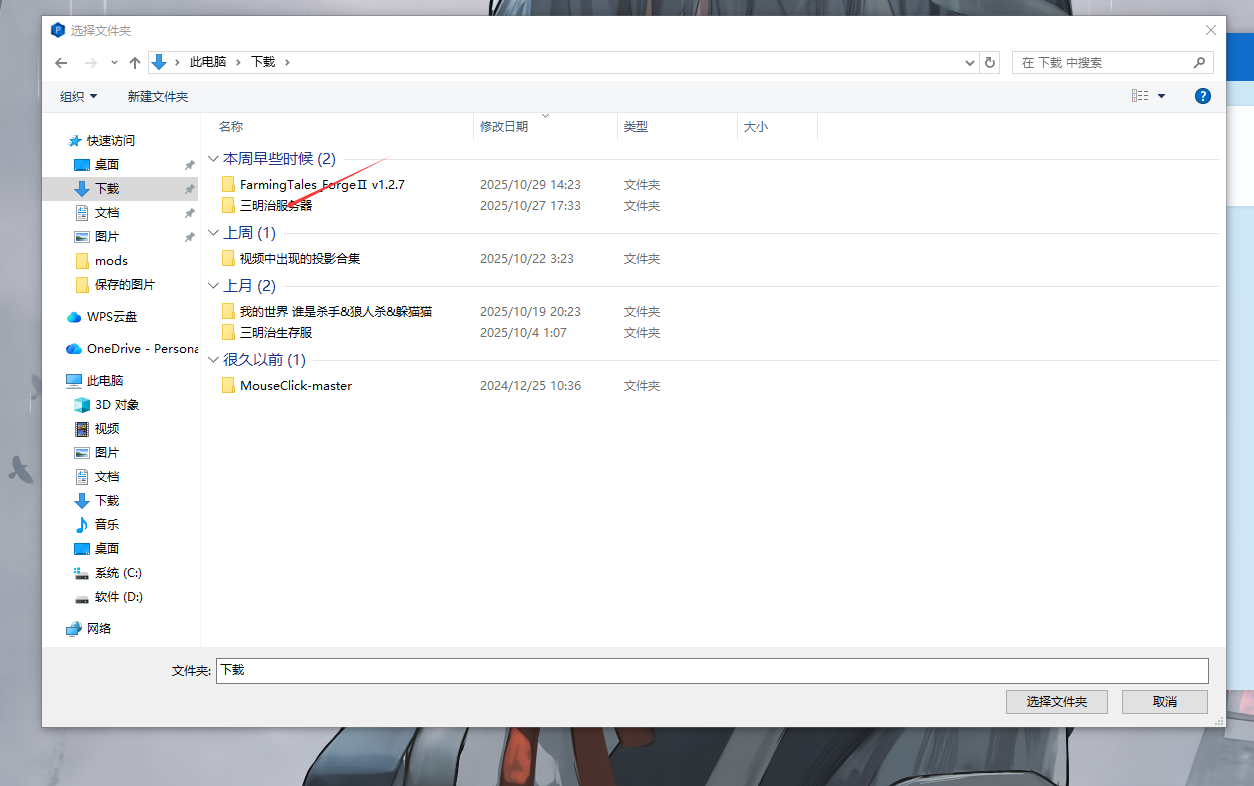Open 系统 (C:) drive
Image resolution: width=1254 pixels, height=786 pixels.
118,572
